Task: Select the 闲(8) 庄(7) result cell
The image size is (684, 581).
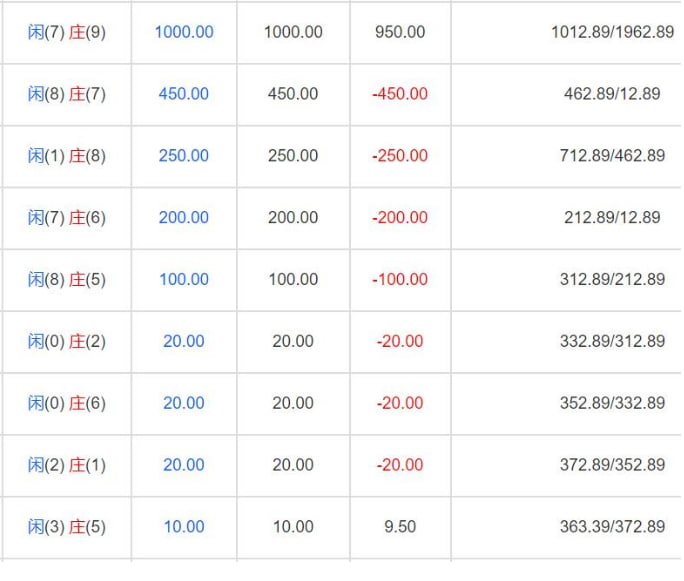Action: tap(67, 94)
